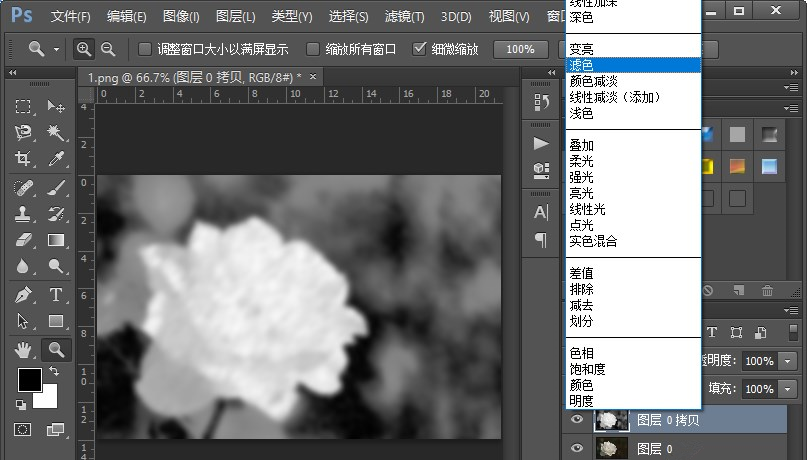Toggle layer filtering switch

coord(793,332)
